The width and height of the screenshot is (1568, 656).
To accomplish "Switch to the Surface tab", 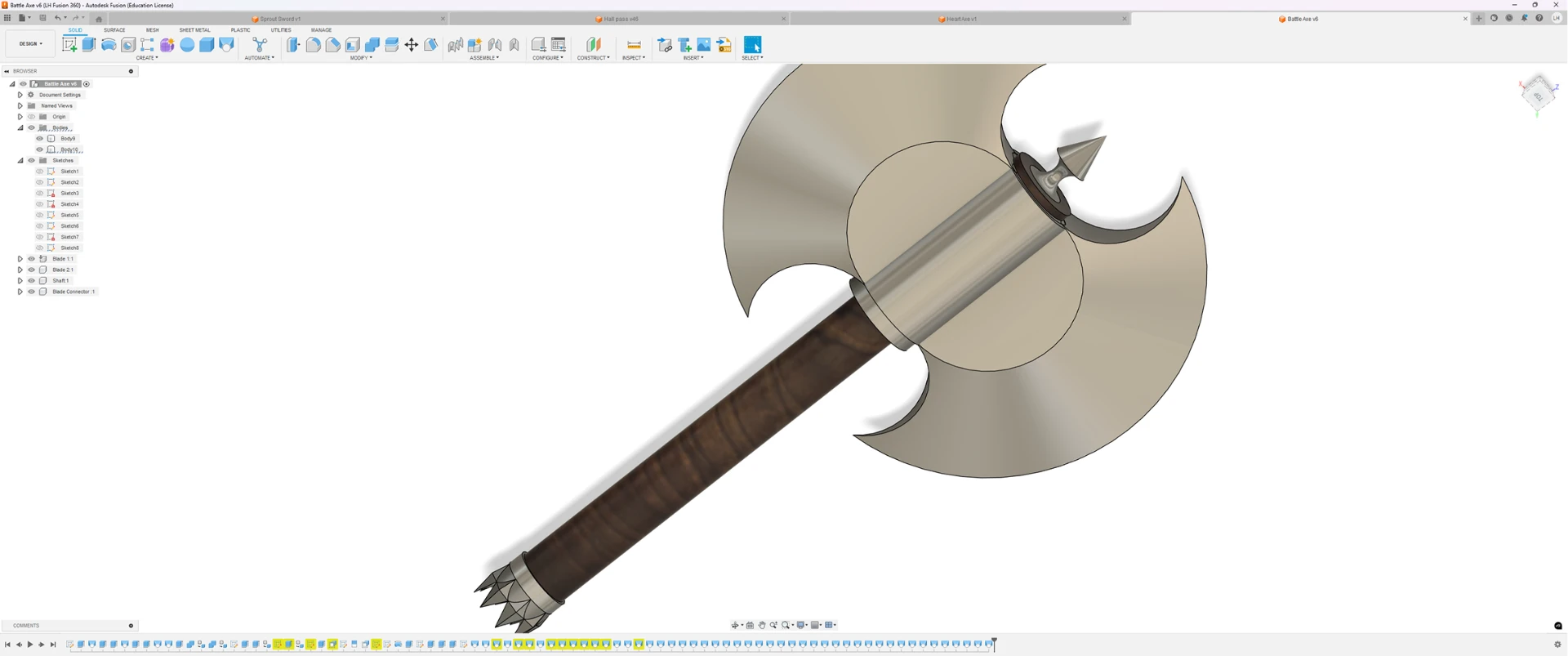I will [114, 30].
